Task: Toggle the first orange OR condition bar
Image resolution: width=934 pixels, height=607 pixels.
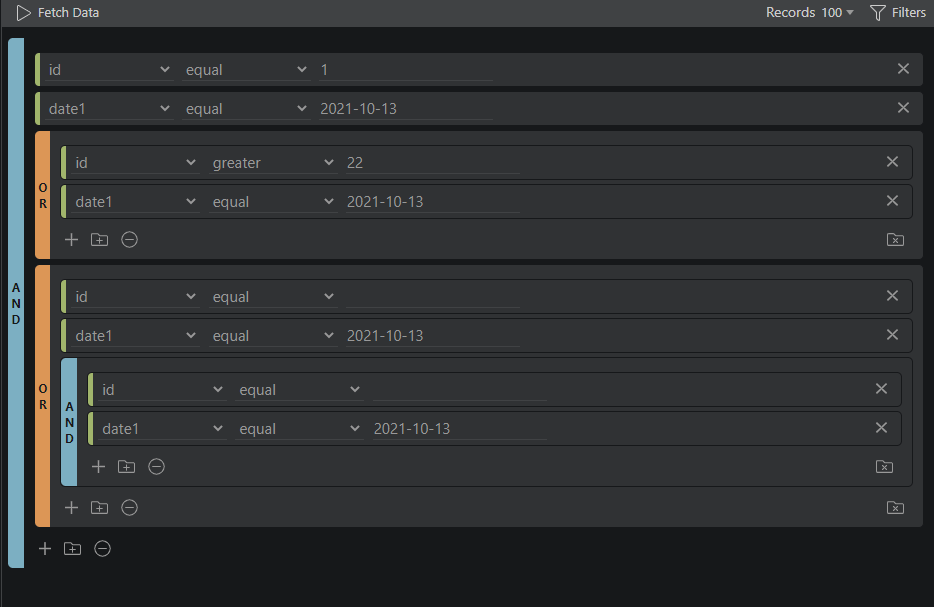Action: [x=42, y=195]
